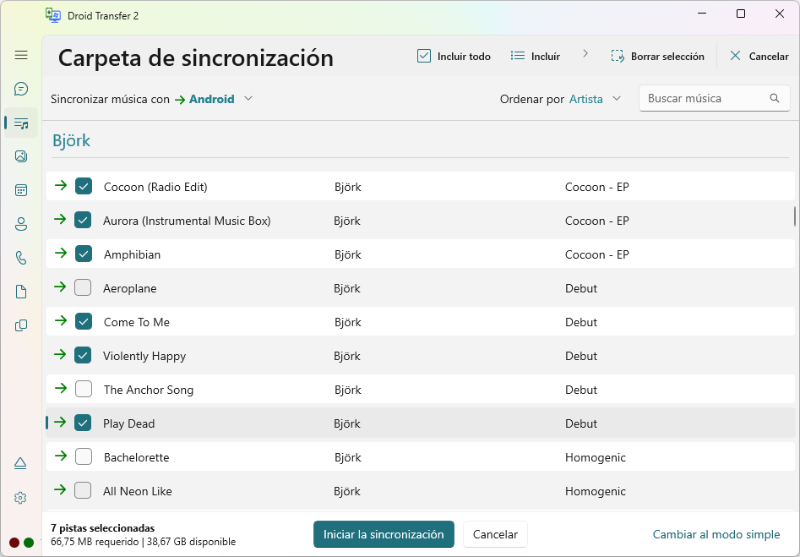Click Cambiar al modo simple link
Image resolution: width=800 pixels, height=557 pixels.
pyautogui.click(x=716, y=534)
